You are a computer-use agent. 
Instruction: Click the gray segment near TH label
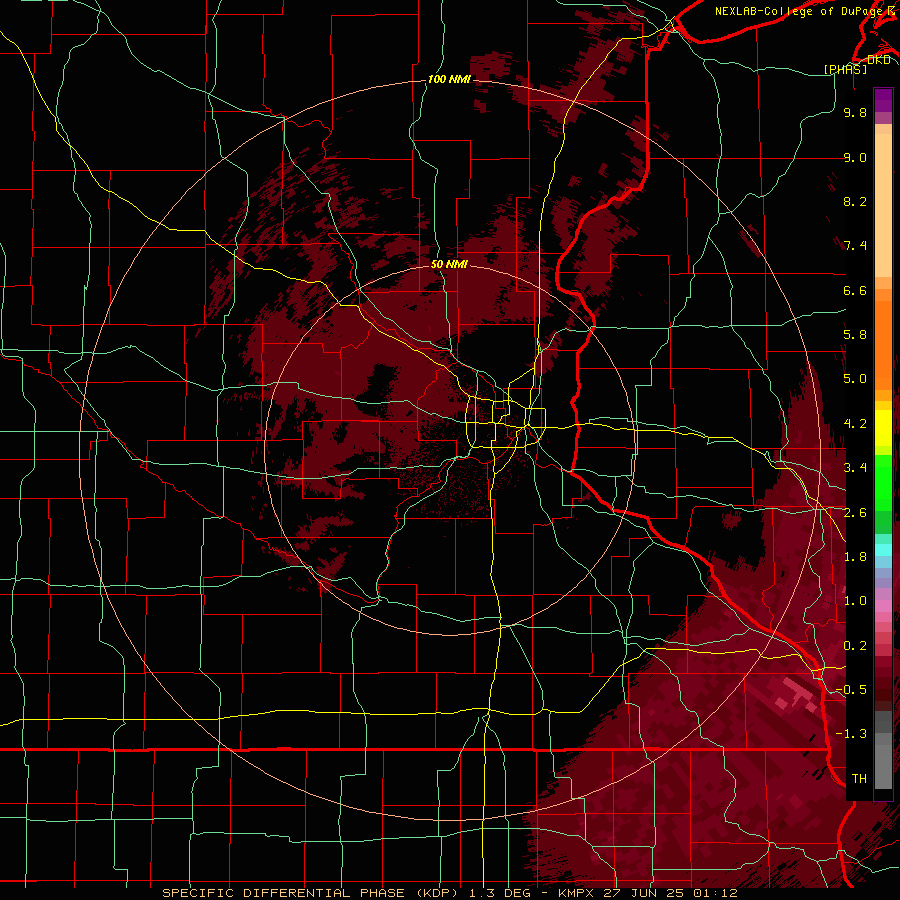(883, 766)
